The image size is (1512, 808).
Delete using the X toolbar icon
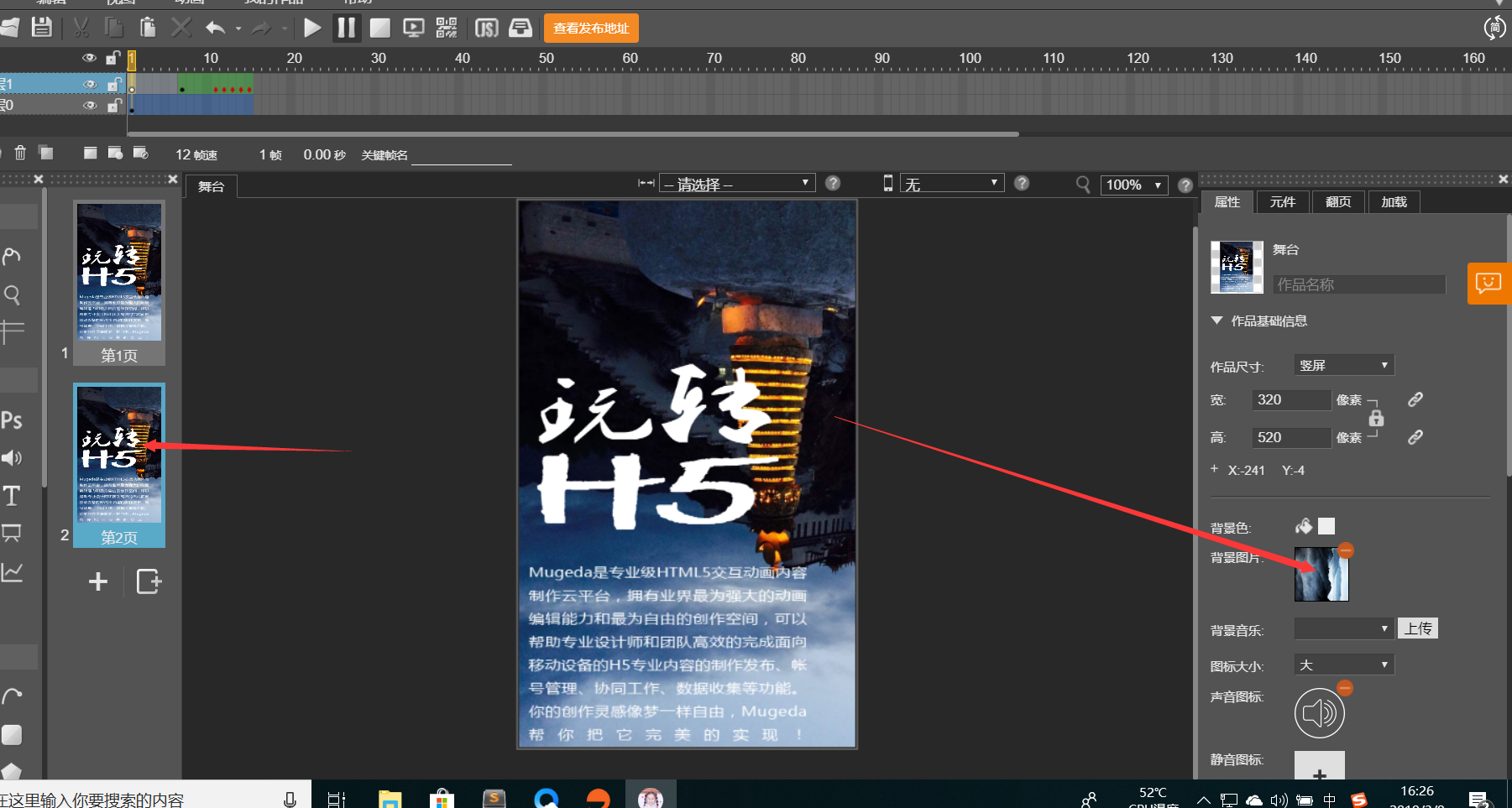[181, 28]
